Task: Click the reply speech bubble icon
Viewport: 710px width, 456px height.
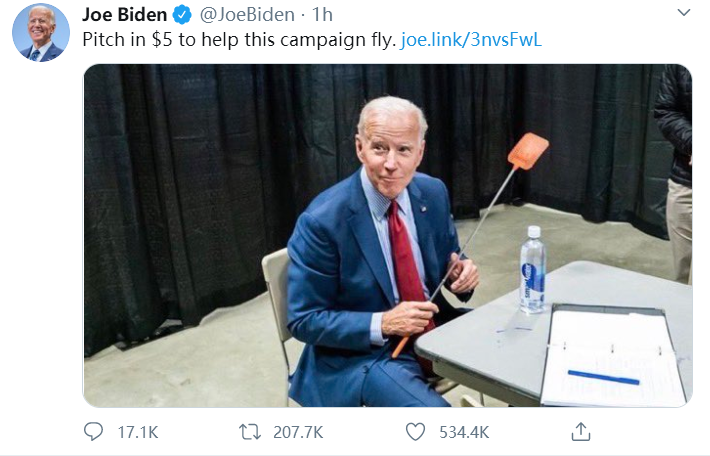Action: [x=93, y=432]
